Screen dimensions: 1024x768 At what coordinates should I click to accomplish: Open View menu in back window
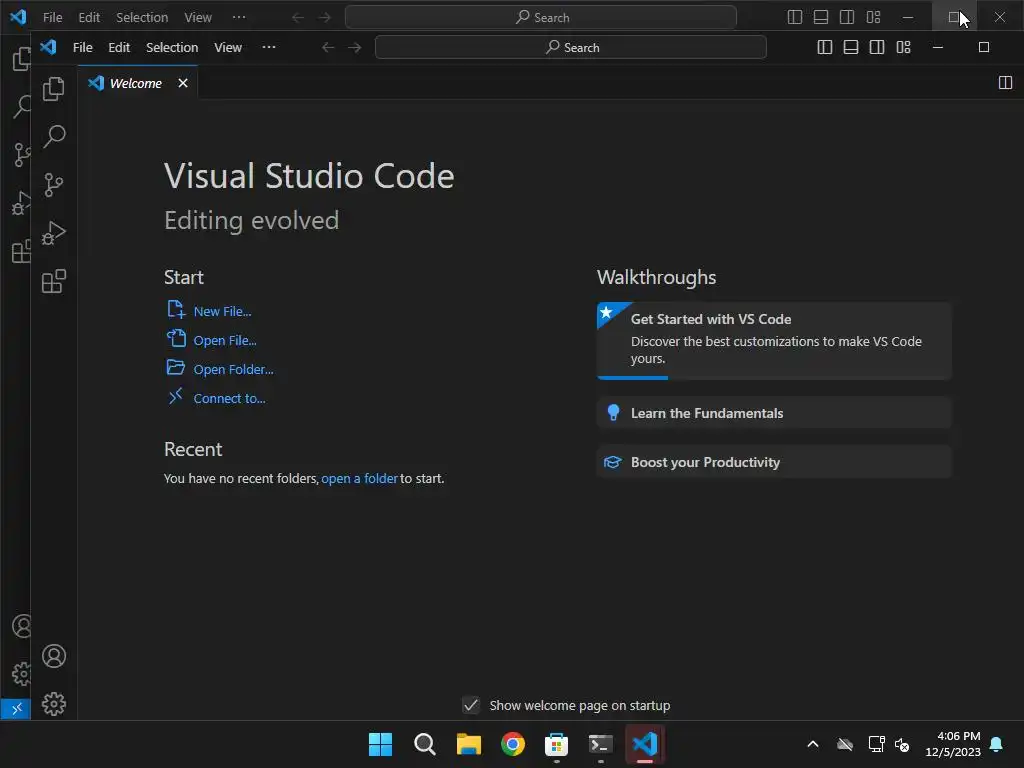click(x=198, y=17)
